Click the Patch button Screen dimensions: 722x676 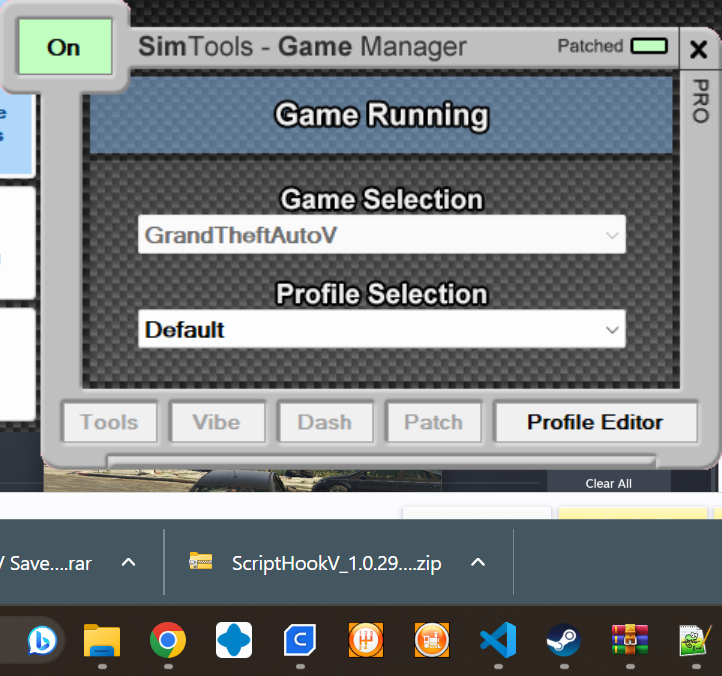pos(434,422)
